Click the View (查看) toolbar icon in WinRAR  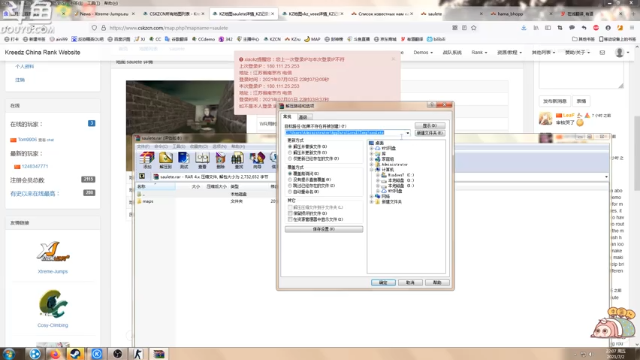pyautogui.click(x=202, y=160)
